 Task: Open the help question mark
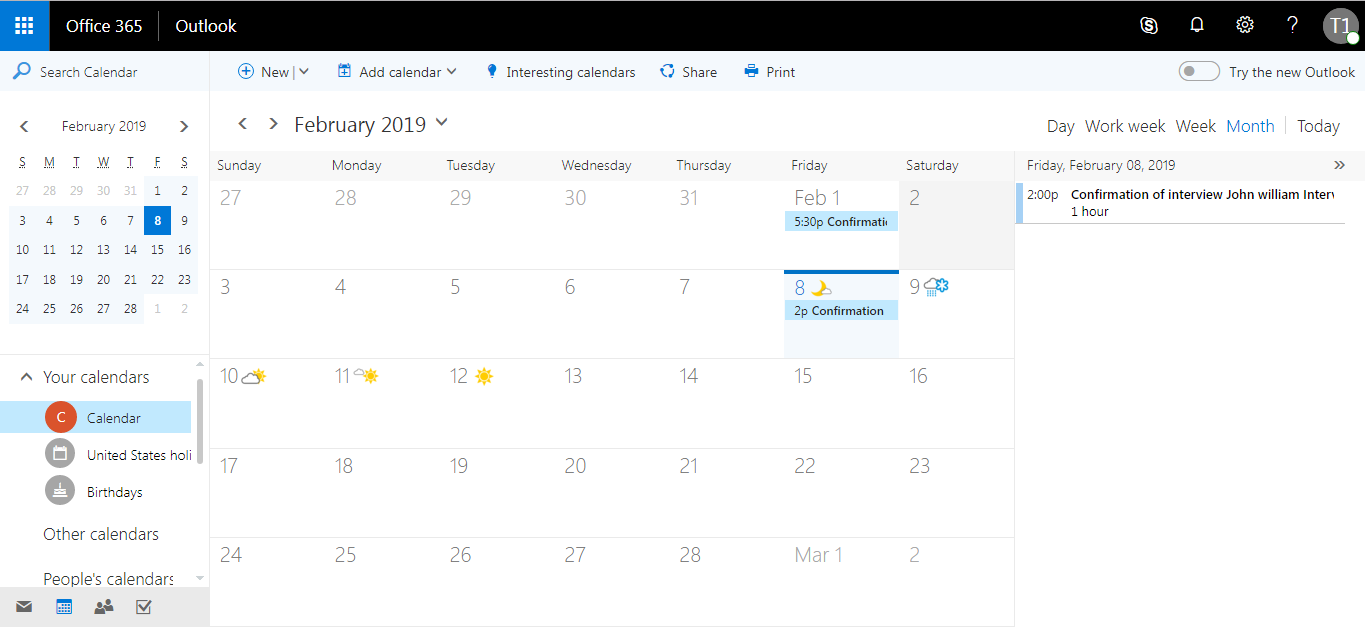pos(1293,25)
